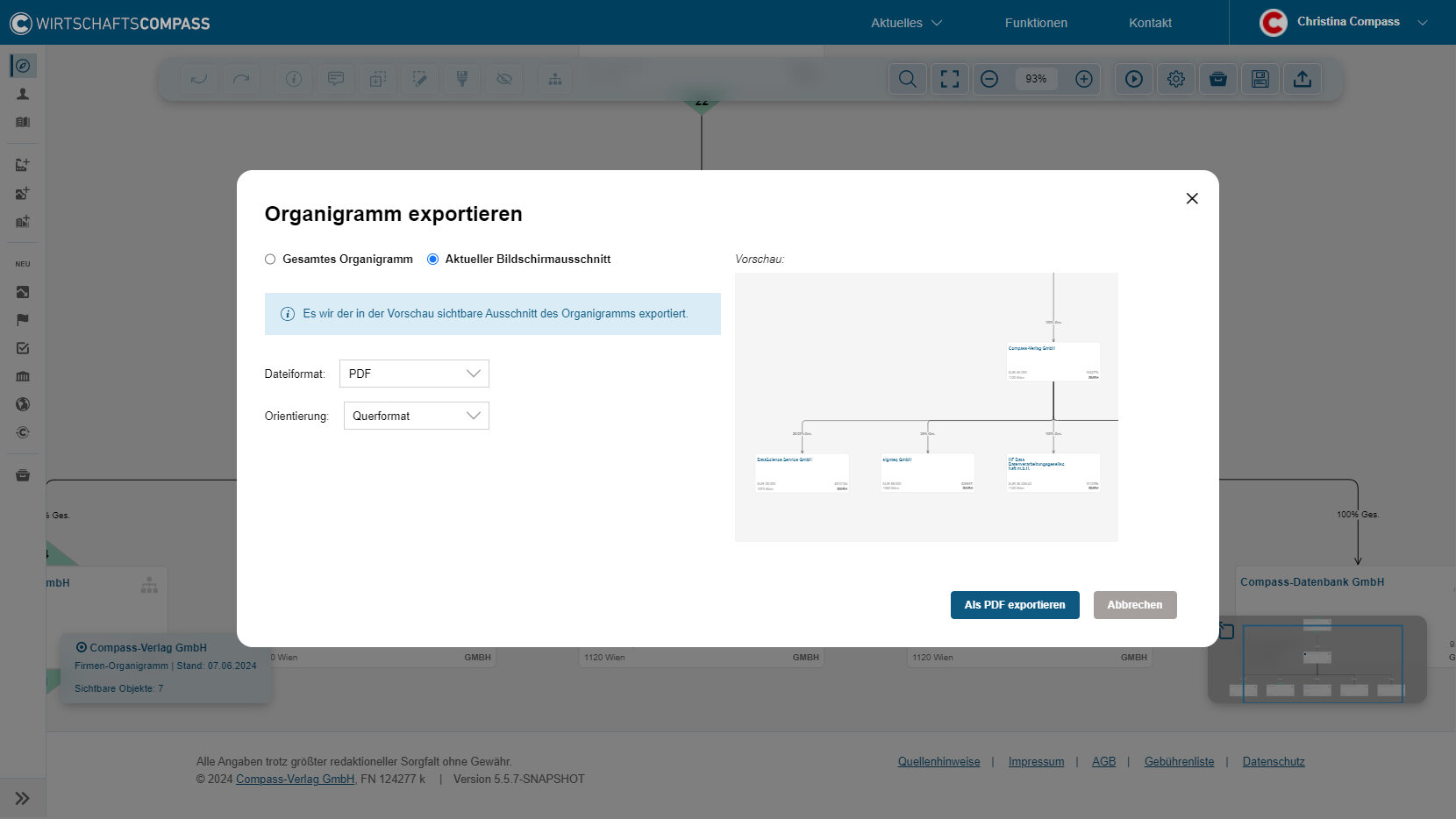Click the chart image icon in sidebar
1456x819 pixels.
pos(23,292)
